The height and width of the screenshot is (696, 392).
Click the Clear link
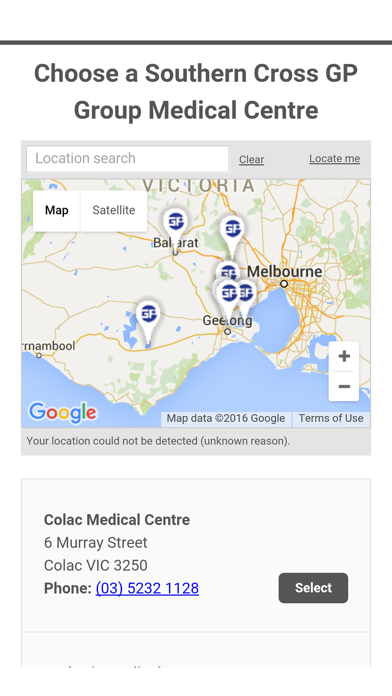point(252,159)
